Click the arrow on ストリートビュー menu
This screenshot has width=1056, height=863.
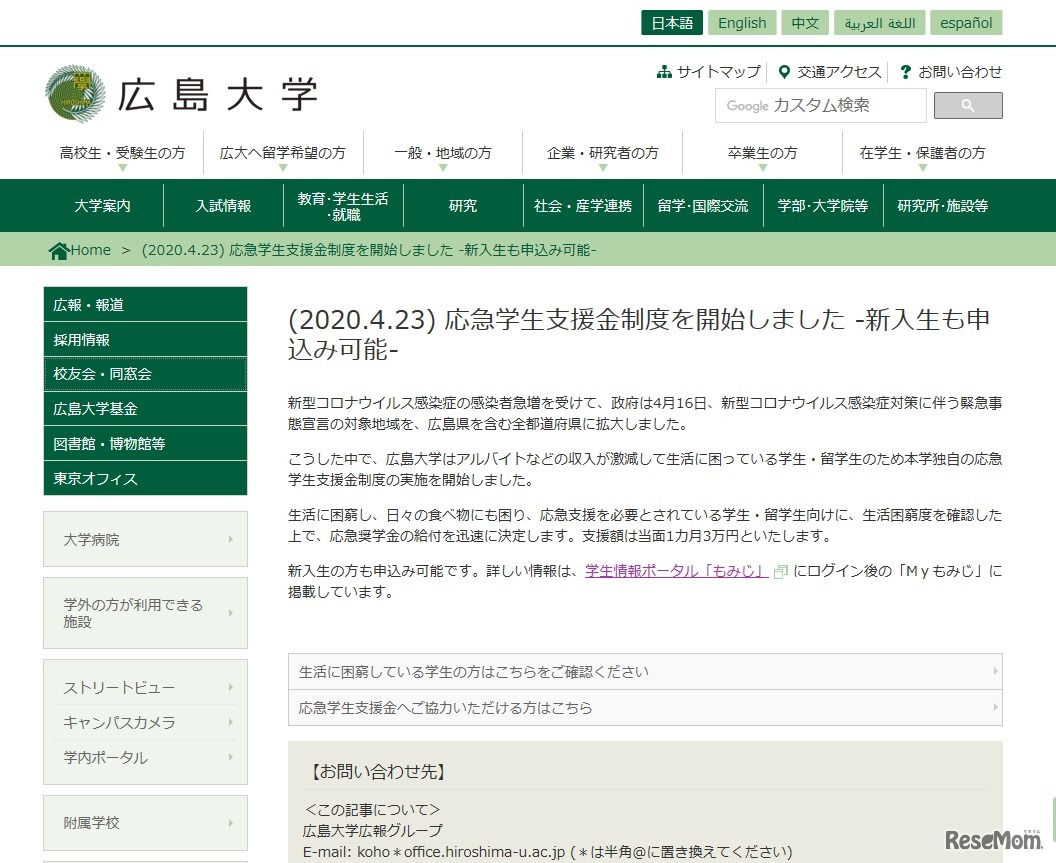point(231,688)
